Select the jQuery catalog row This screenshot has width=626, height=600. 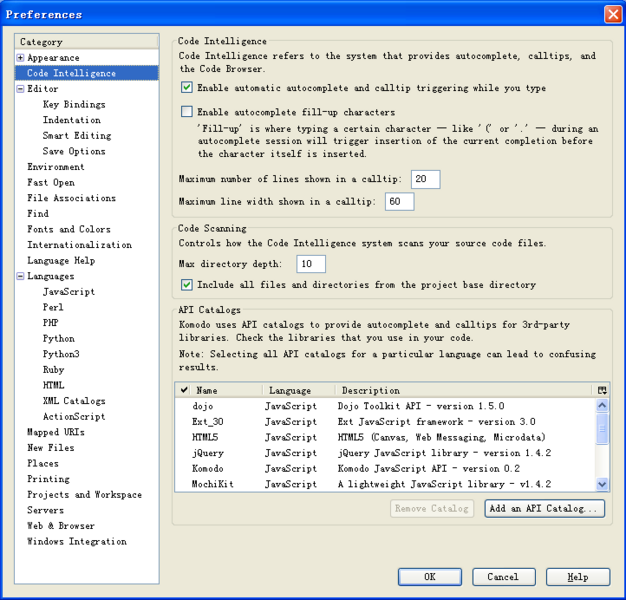point(385,453)
